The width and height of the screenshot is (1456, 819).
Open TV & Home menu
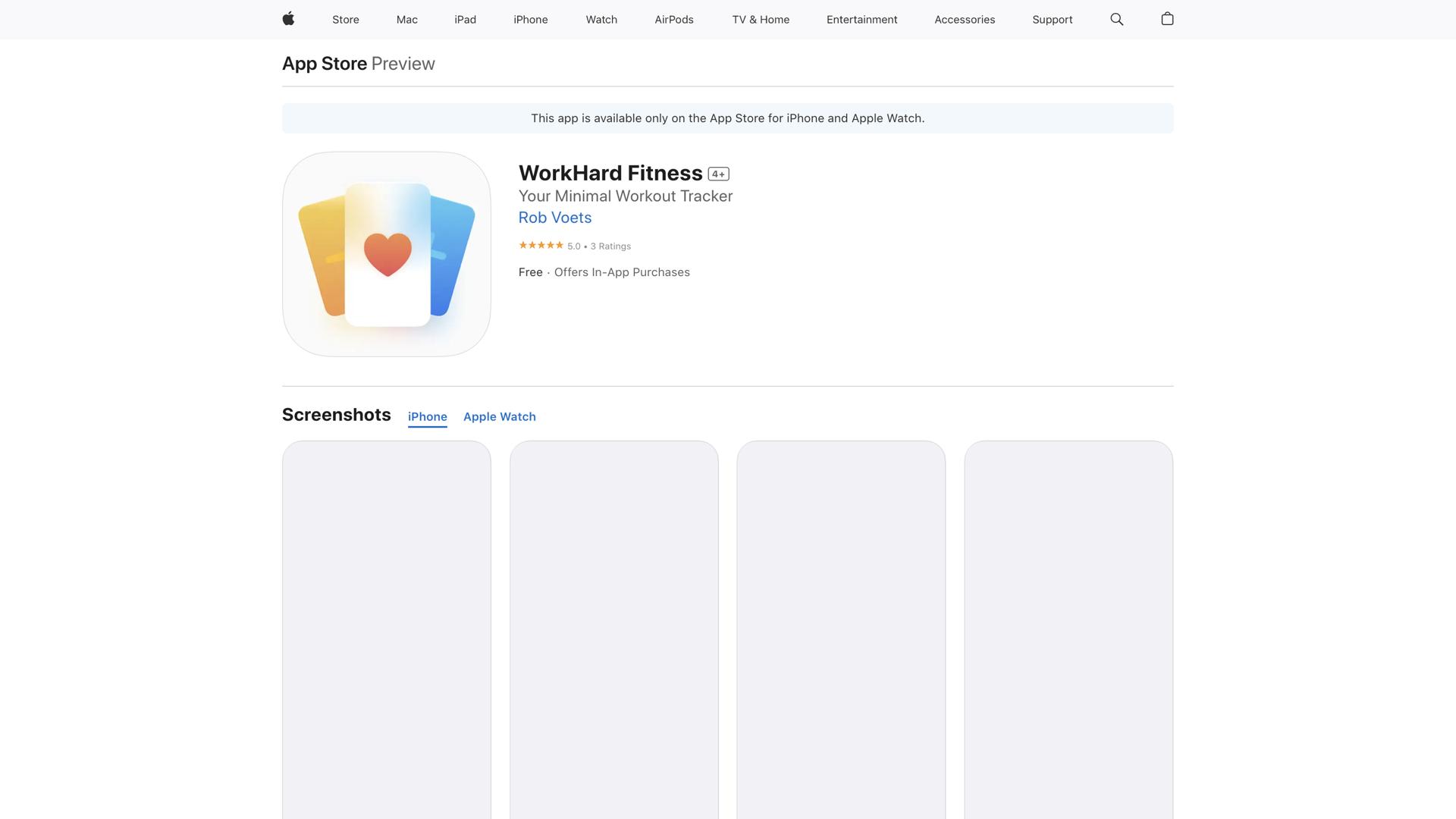pos(761,20)
